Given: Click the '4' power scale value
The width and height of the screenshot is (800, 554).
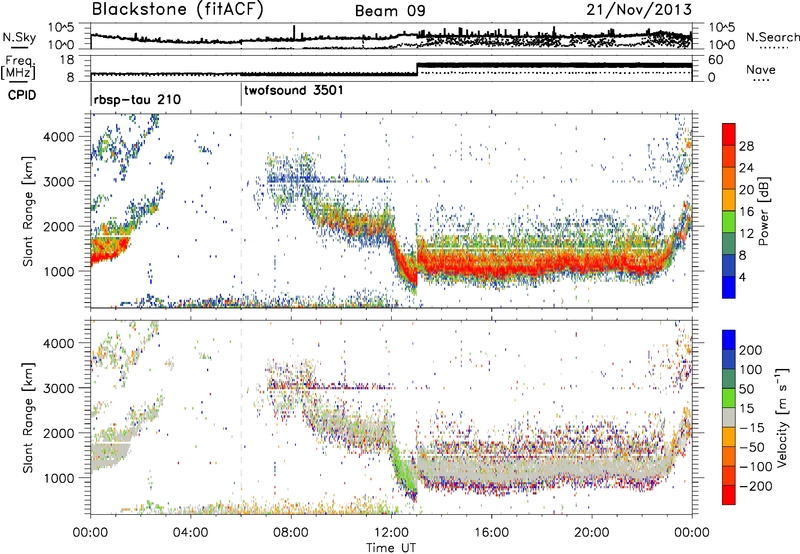Looking at the screenshot, I should [x=742, y=278].
